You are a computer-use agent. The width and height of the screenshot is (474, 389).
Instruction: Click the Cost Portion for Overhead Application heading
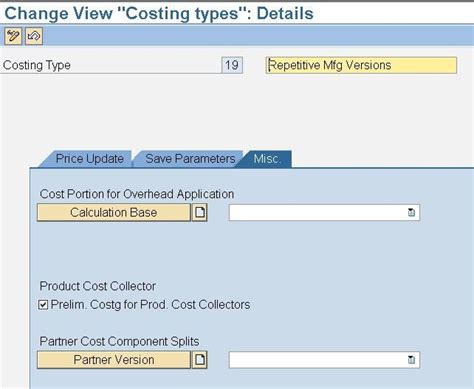click(137, 194)
